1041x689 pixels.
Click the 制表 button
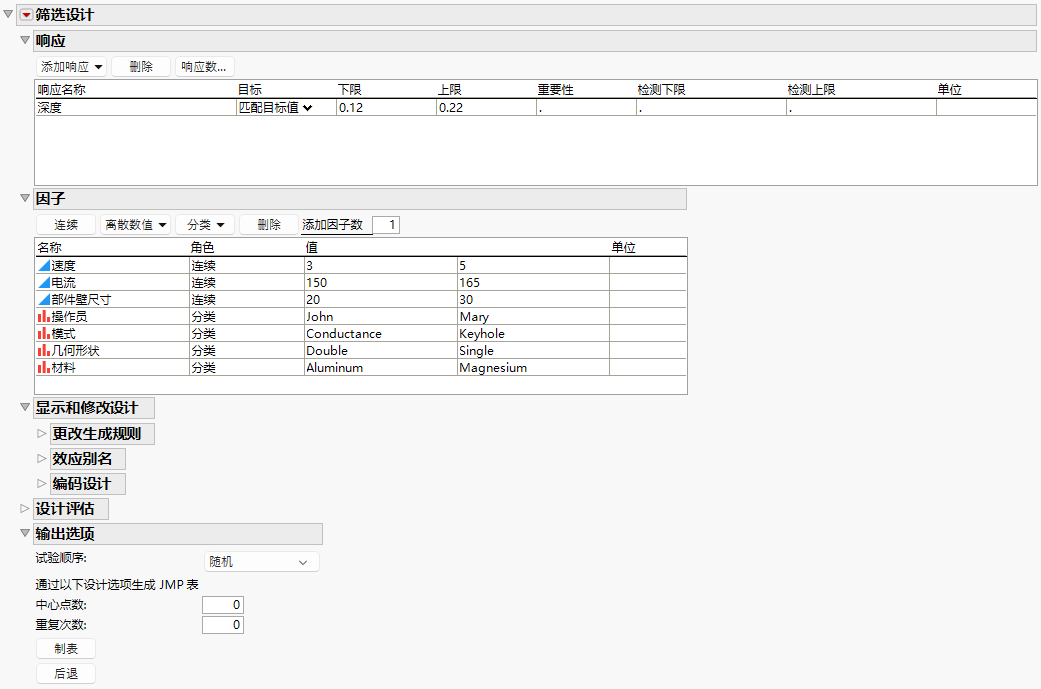pyautogui.click(x=66, y=649)
